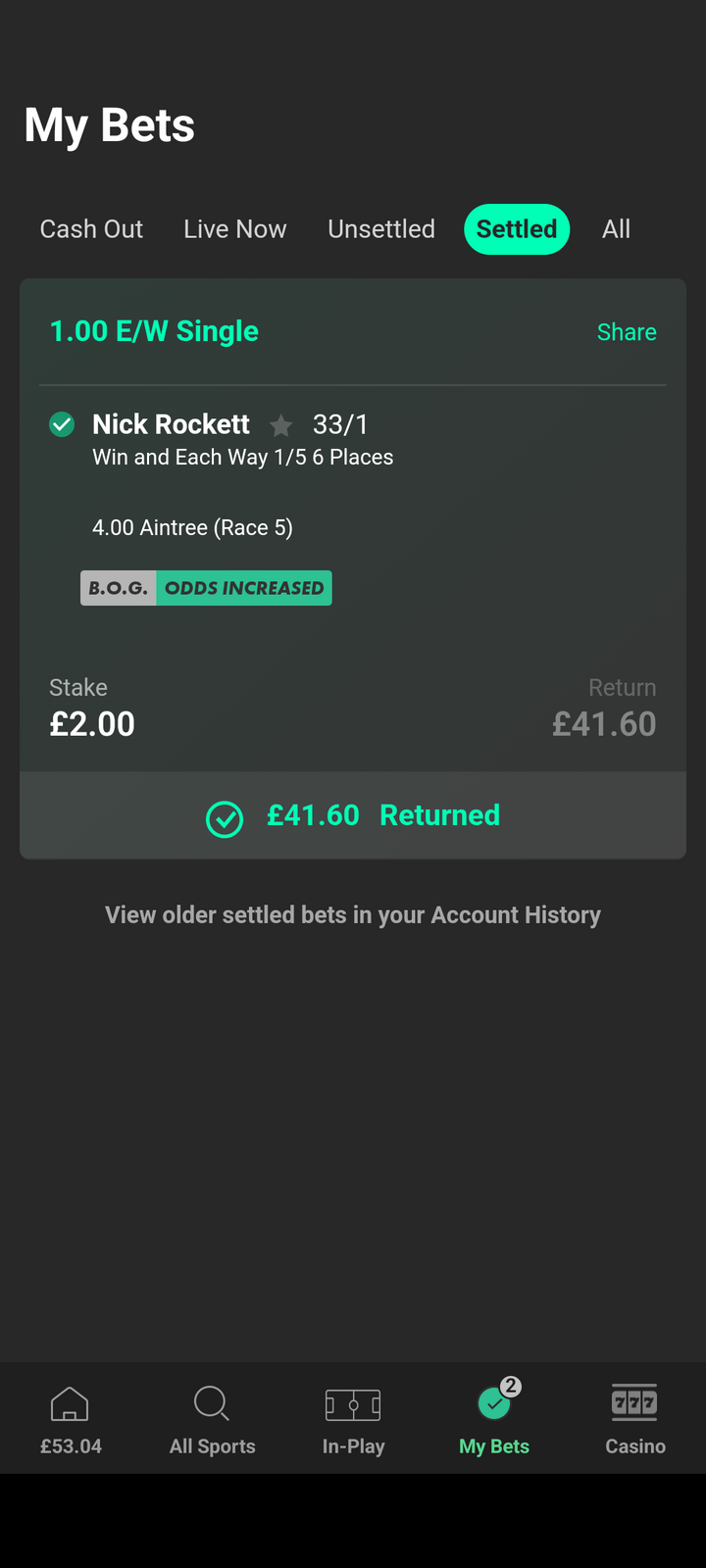The image size is (706, 1568).
Task: Open Account History for older settled bets
Action: (353, 915)
